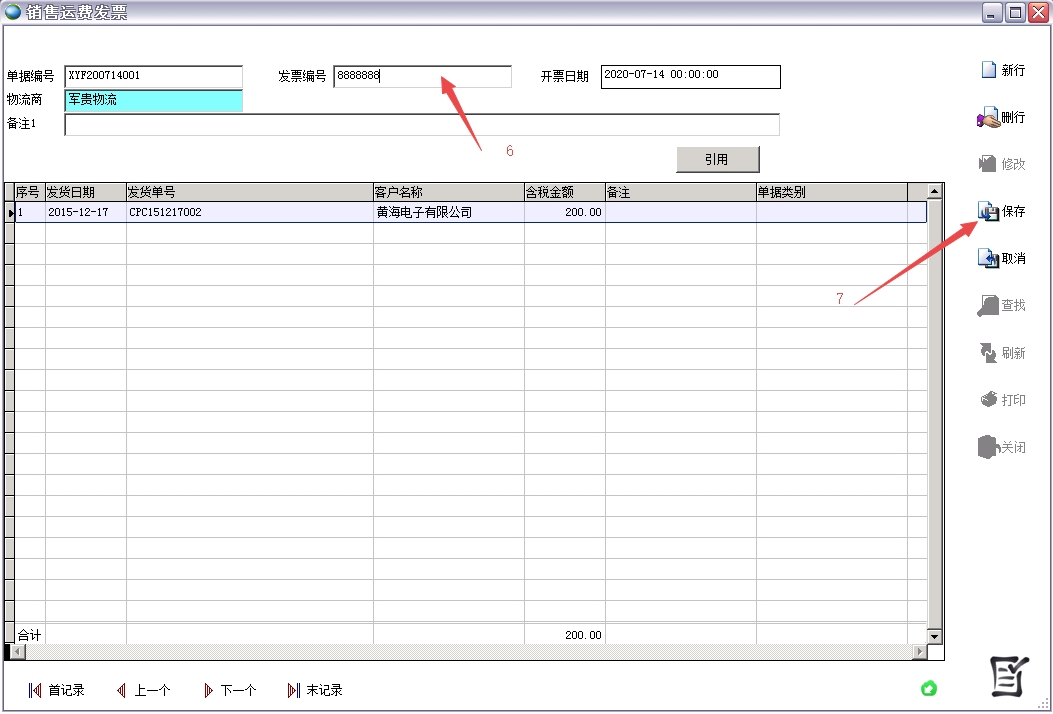Click the 备注1 remarks field
This screenshot has height=714, width=1053.
[421, 124]
